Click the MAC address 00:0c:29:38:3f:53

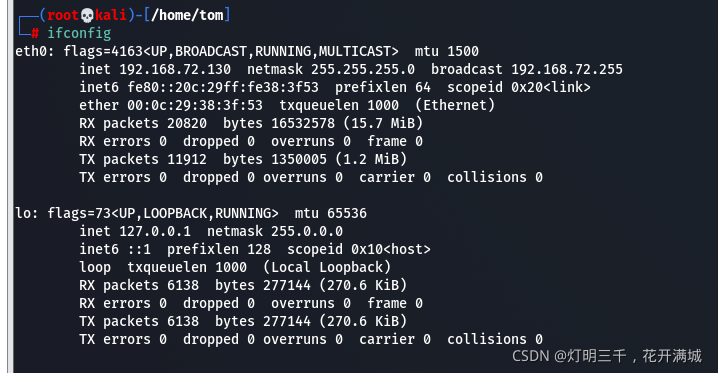195,105
